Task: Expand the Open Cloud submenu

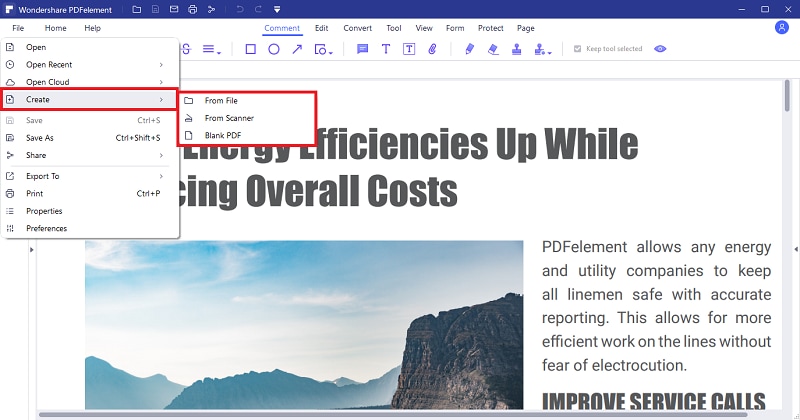Action: [x=90, y=82]
